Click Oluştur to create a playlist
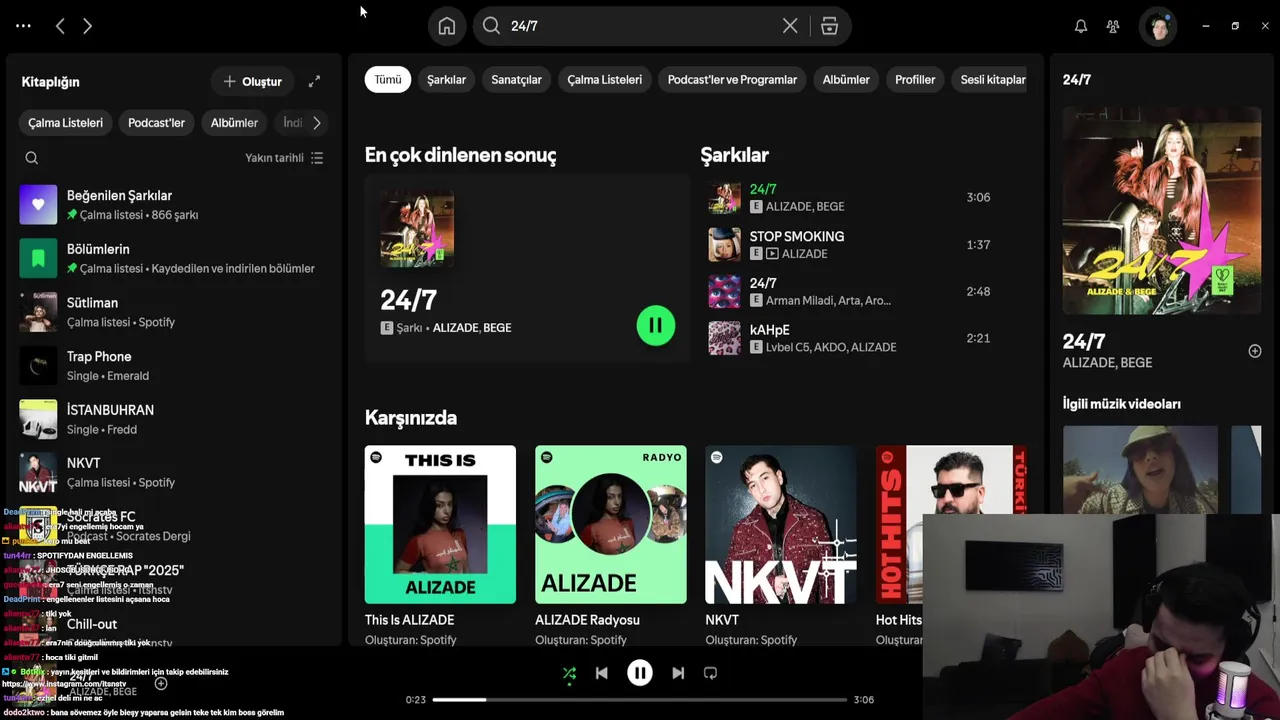Viewport: 1280px width, 720px height. [x=252, y=81]
